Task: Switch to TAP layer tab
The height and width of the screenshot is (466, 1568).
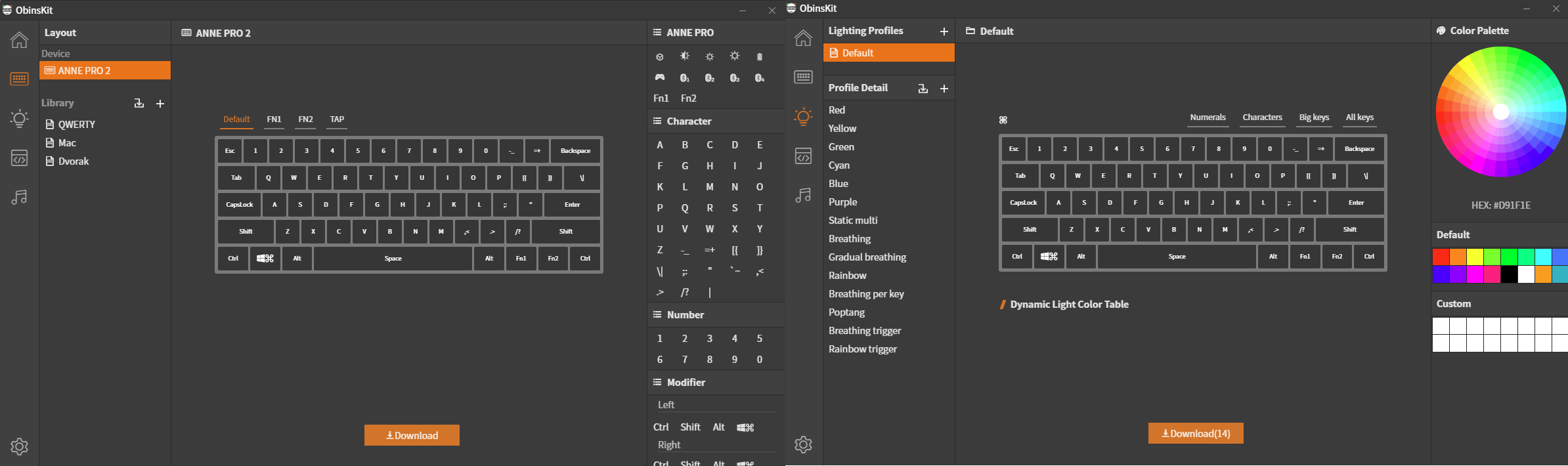Action: (x=337, y=119)
